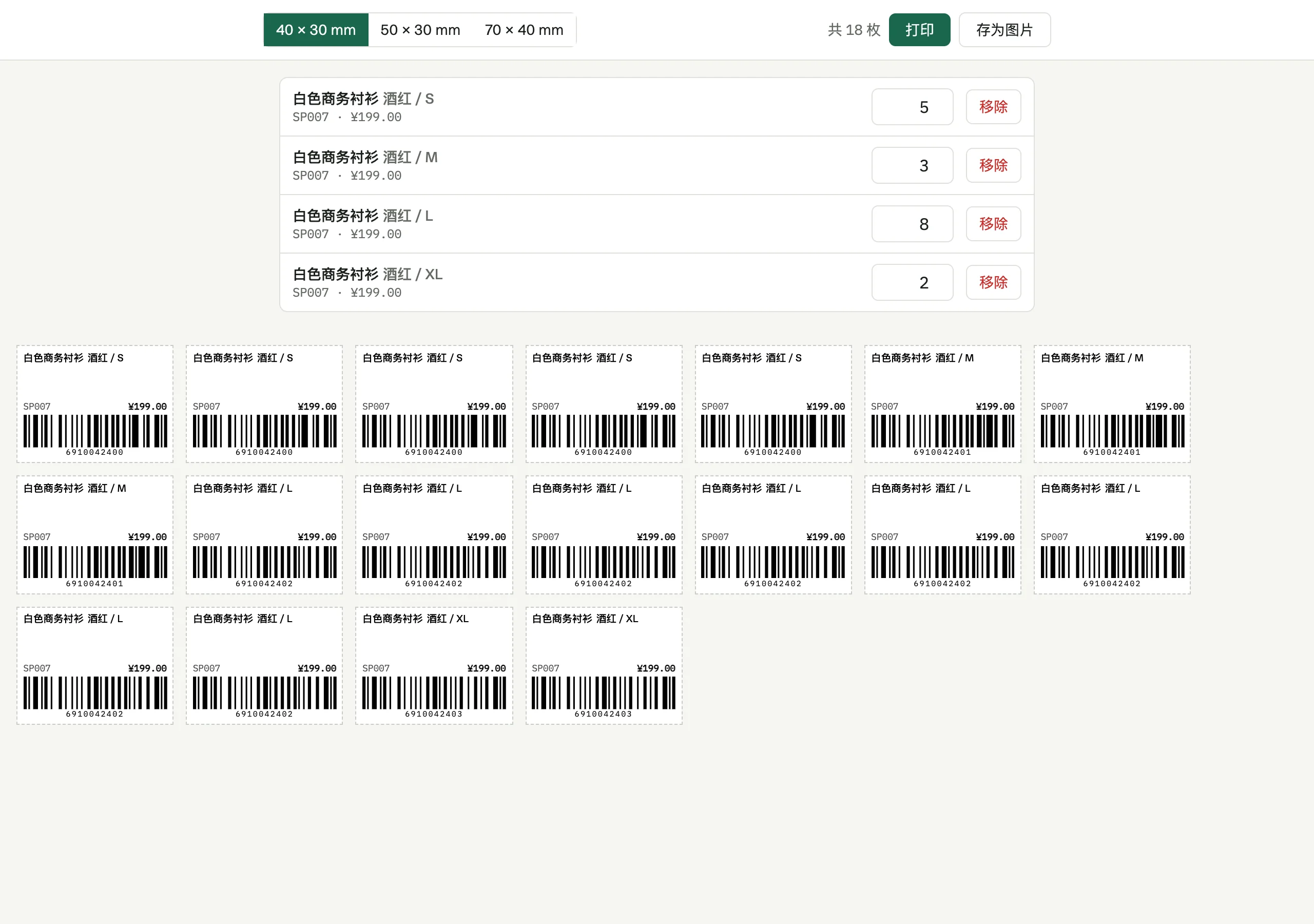Open the first 酒红 / M label preview
The height and width of the screenshot is (924, 1314).
point(942,403)
